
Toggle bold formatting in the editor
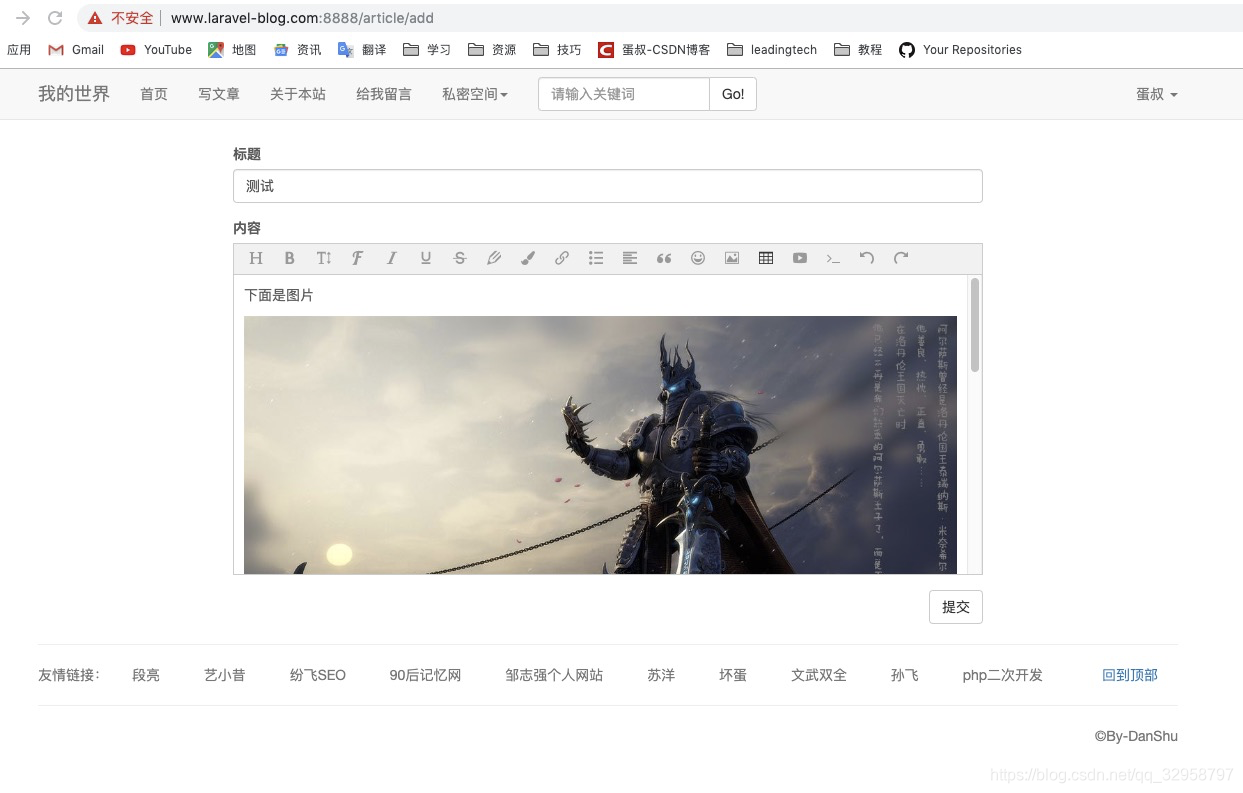click(290, 258)
